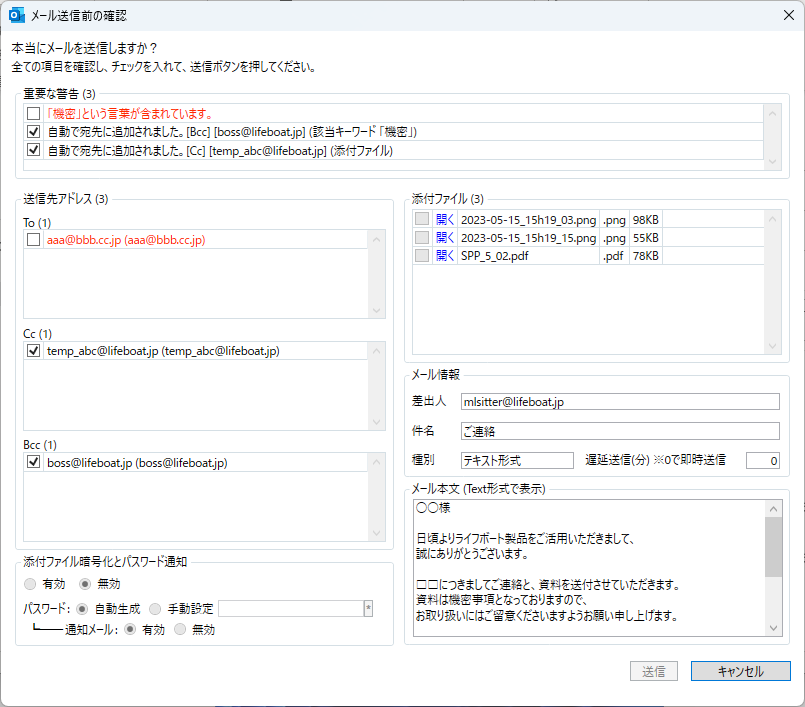Click the delayed send minutes field
Viewport: 805px width, 707px height.
click(761, 460)
